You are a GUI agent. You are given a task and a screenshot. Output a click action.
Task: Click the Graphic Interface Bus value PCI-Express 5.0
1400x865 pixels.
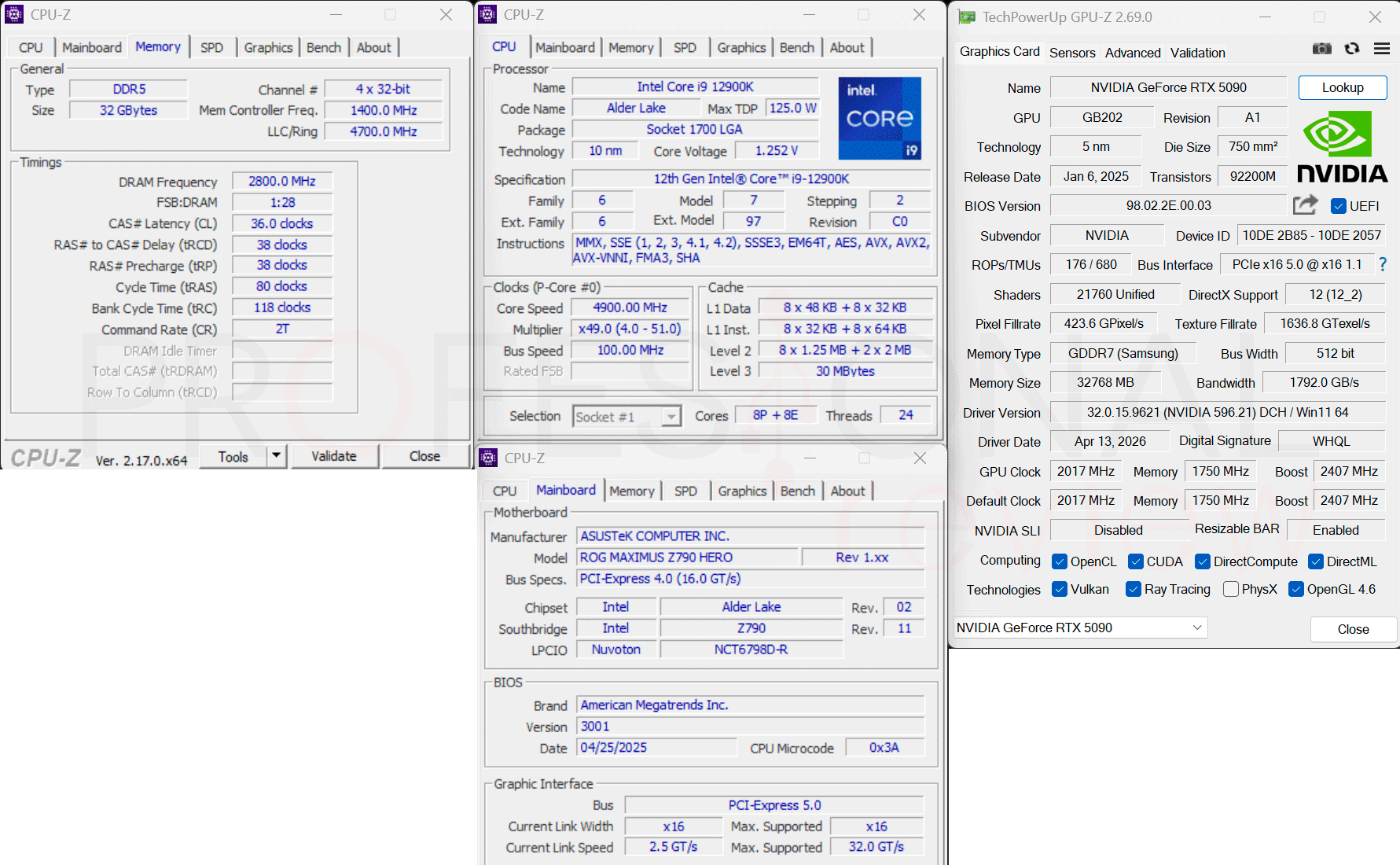(774, 805)
